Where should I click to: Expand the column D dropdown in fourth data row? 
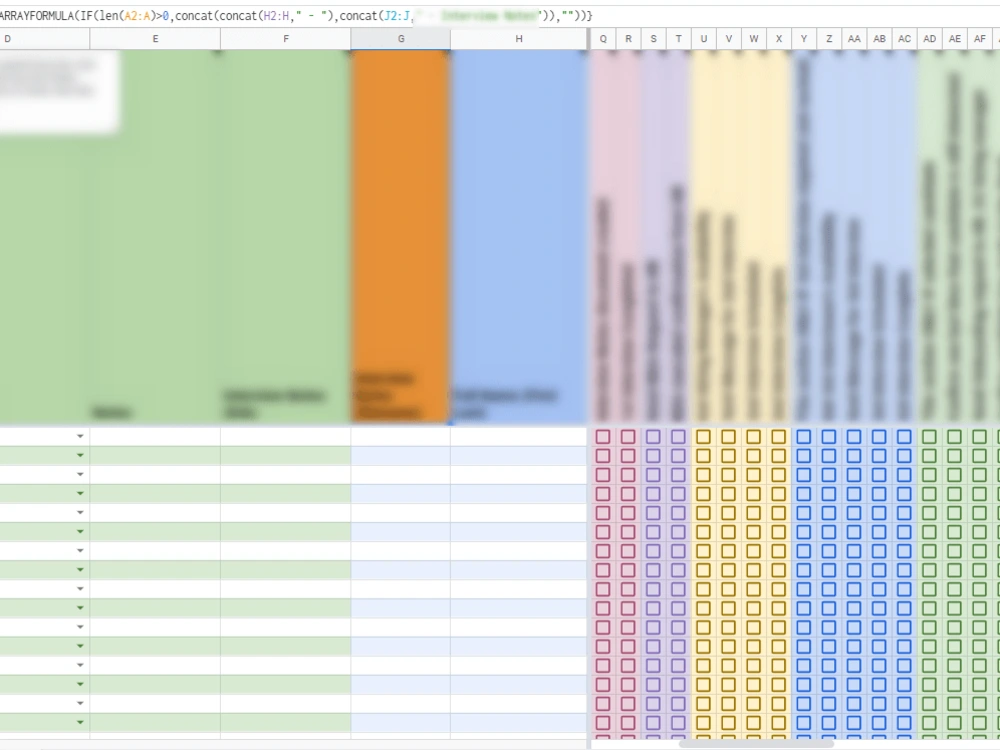coord(80,494)
